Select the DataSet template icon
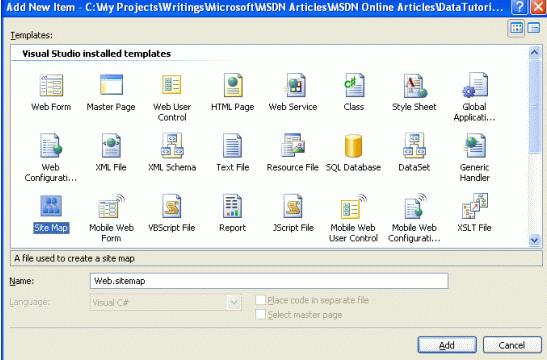This screenshot has width=547, height=360. (x=414, y=145)
